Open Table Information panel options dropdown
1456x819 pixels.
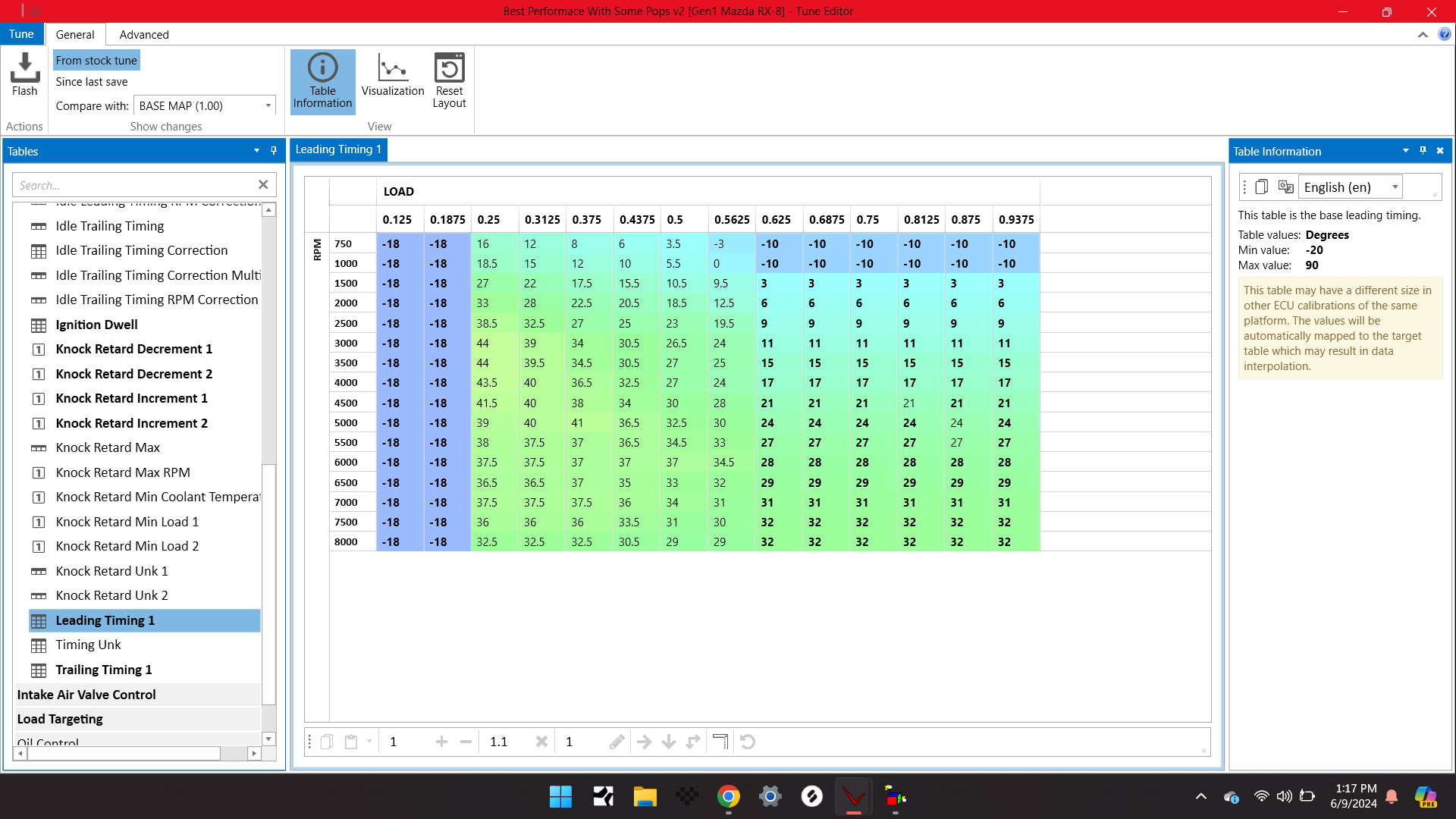pos(1405,151)
